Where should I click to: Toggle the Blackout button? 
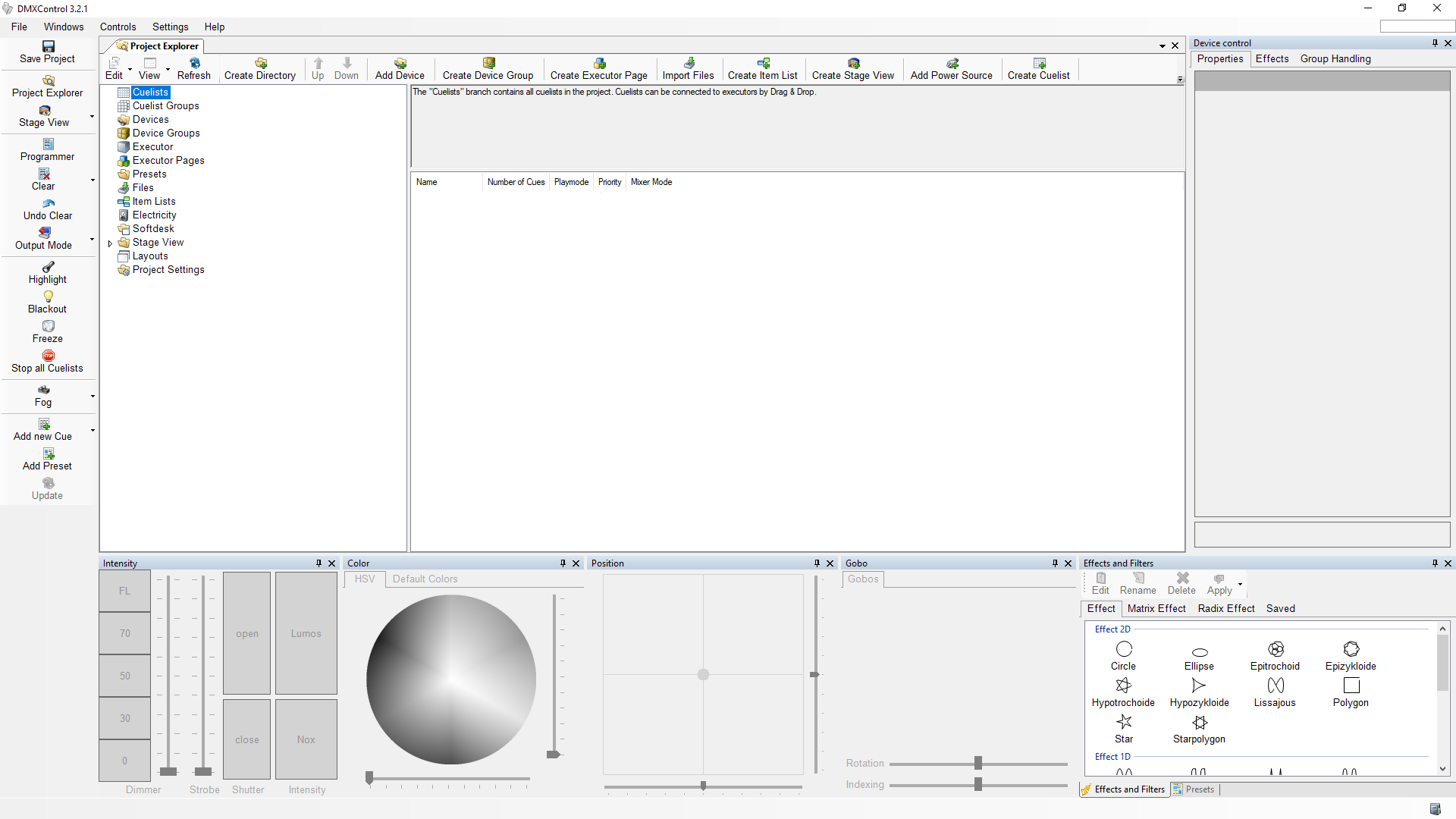[48, 297]
